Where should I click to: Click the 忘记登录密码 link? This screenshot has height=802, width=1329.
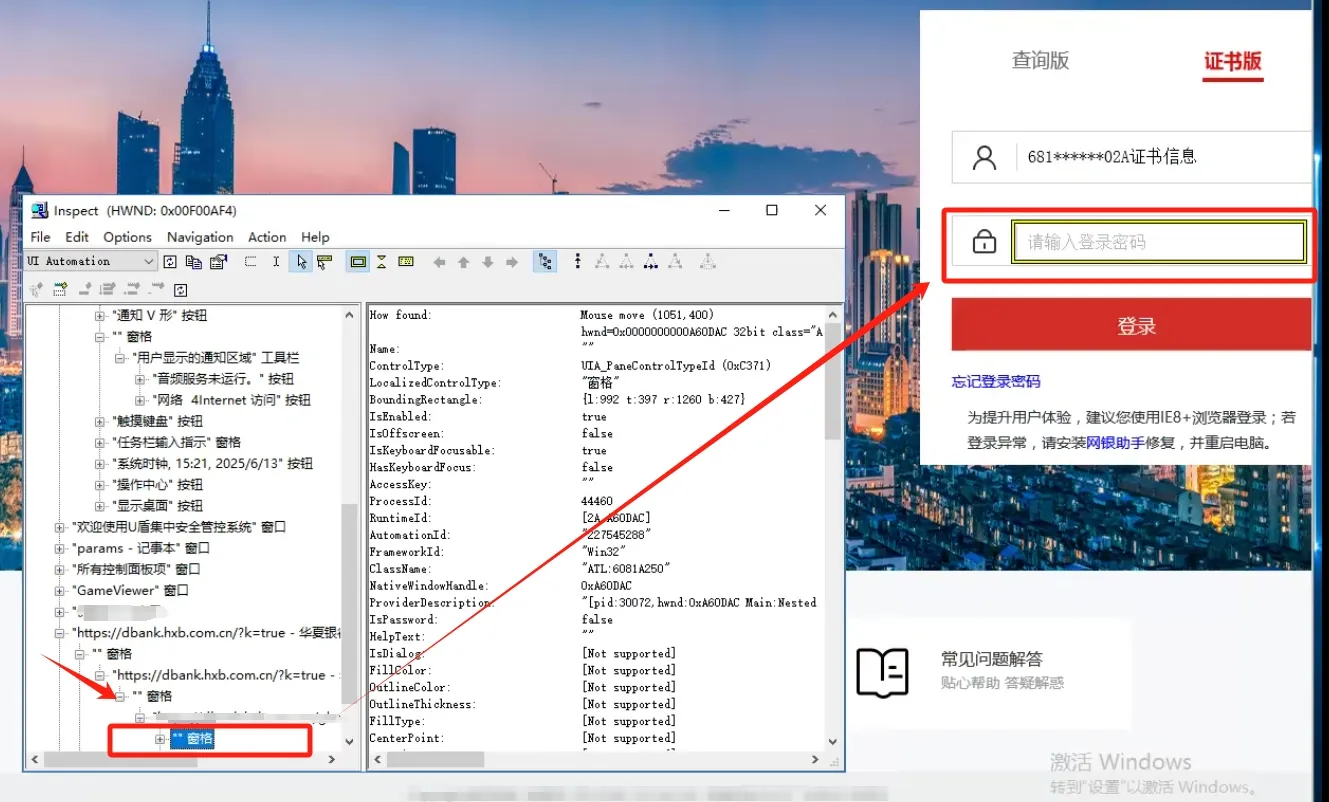click(x=996, y=382)
